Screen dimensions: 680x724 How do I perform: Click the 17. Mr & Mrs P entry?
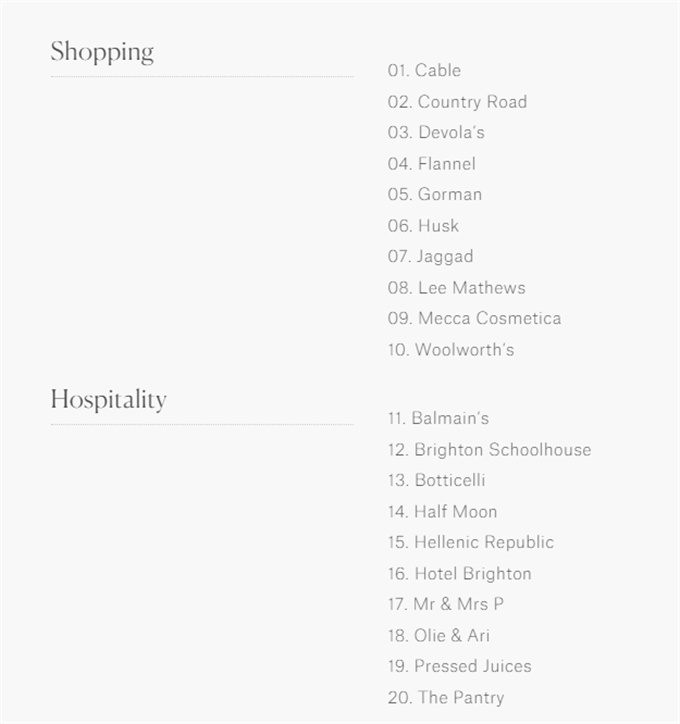pyautogui.click(x=446, y=605)
